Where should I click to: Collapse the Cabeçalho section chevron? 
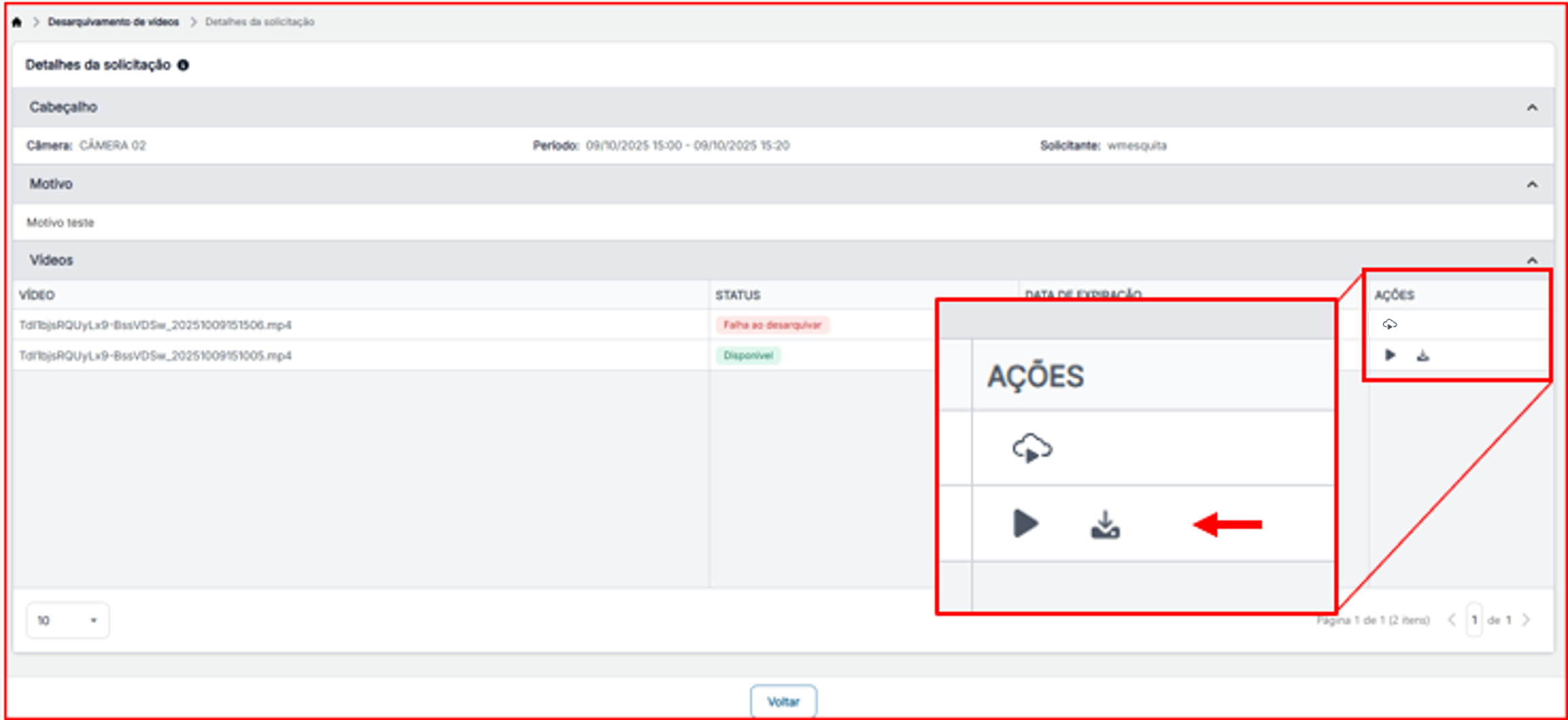(x=1531, y=108)
